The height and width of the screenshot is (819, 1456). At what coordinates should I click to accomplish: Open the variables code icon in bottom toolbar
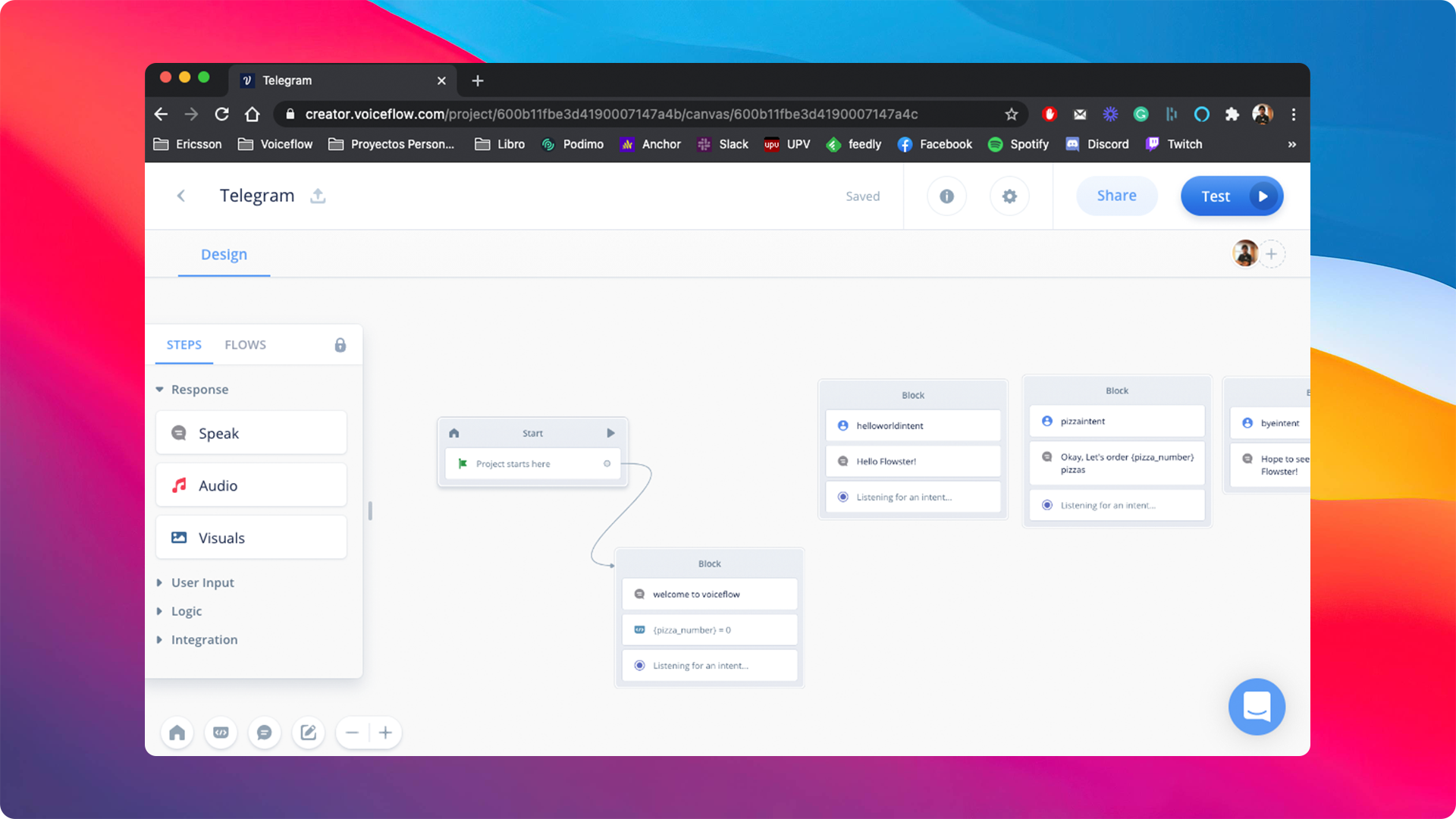point(221,733)
